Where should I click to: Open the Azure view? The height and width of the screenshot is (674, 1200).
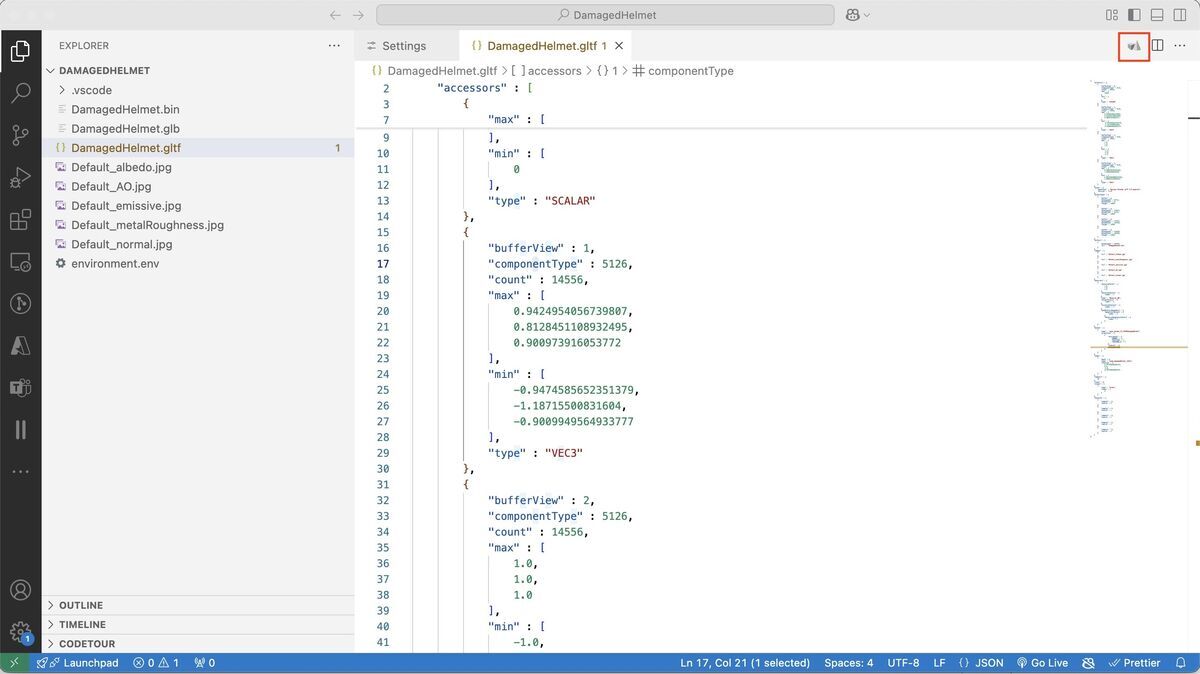[x=20, y=346]
